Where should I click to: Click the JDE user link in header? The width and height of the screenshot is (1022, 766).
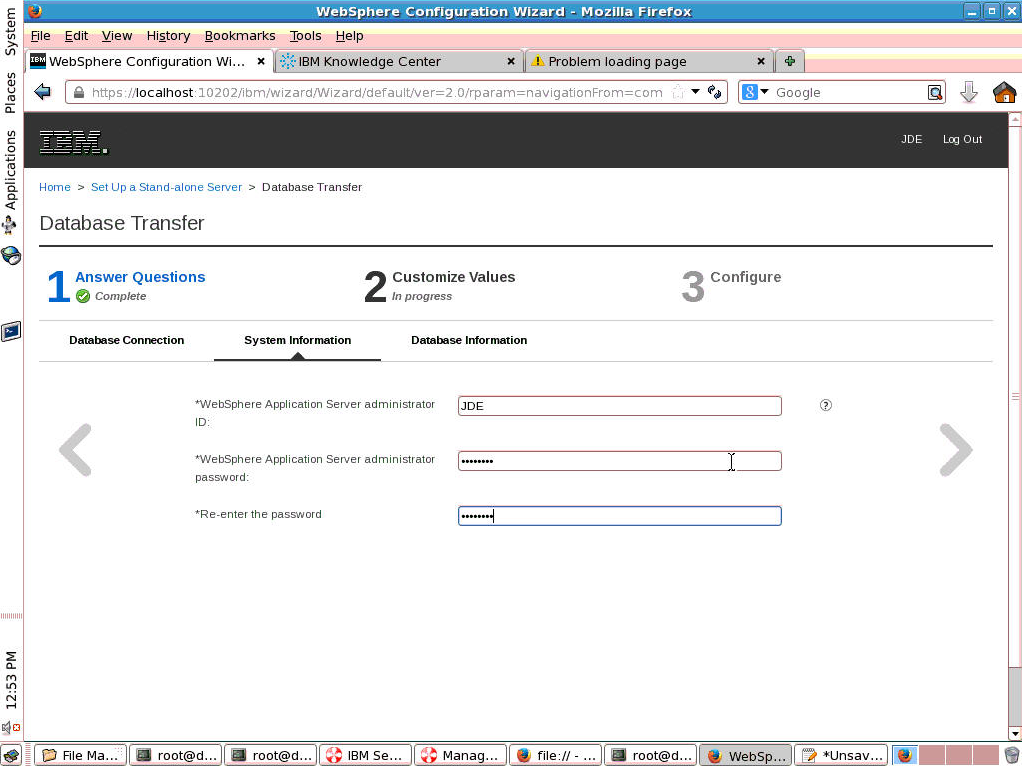point(911,139)
